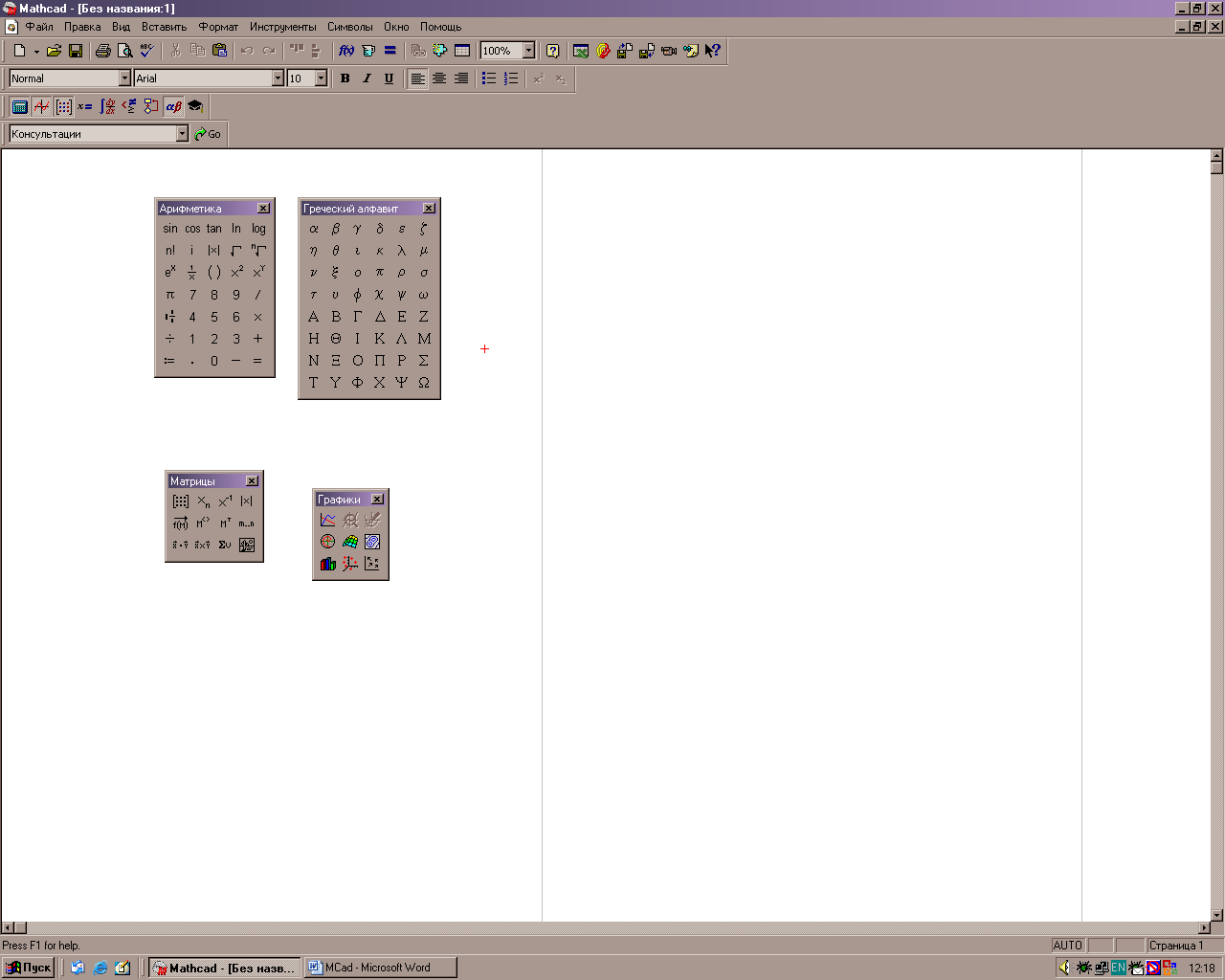1225x980 pixels.
Task: Open the arrow next to the New icon
Action: (x=36, y=51)
